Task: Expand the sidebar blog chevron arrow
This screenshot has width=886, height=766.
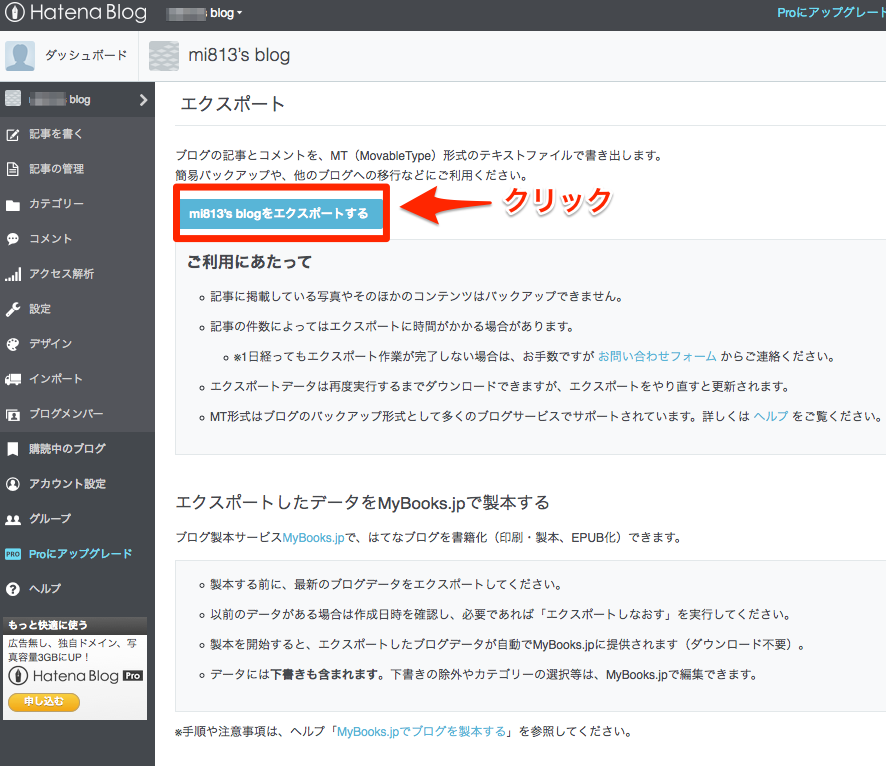Action: coord(143,100)
